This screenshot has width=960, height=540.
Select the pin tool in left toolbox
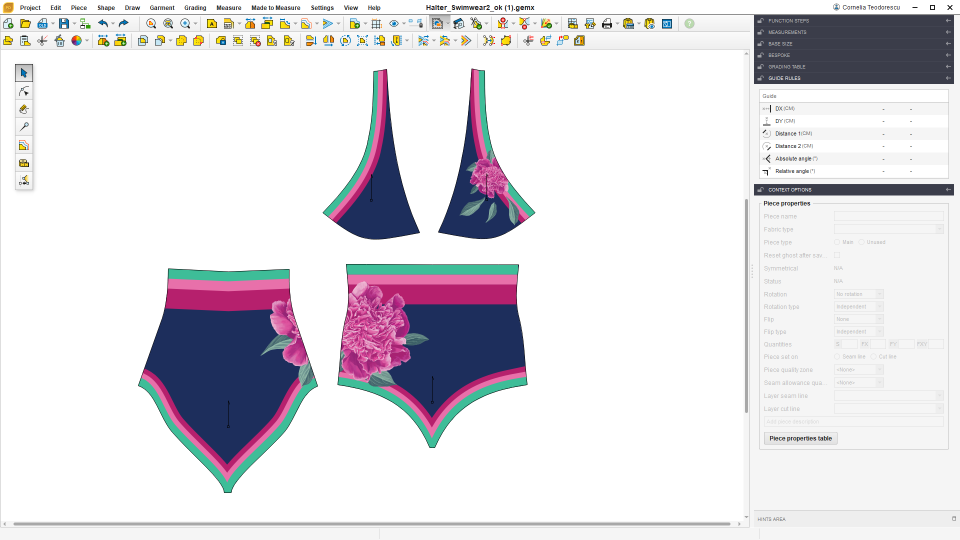tap(24, 127)
